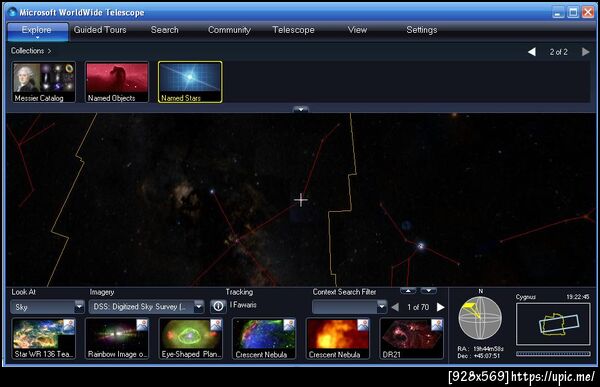600x387 pixels.
Task: Open the Rainbow Image thumbnail
Action: click(x=117, y=339)
